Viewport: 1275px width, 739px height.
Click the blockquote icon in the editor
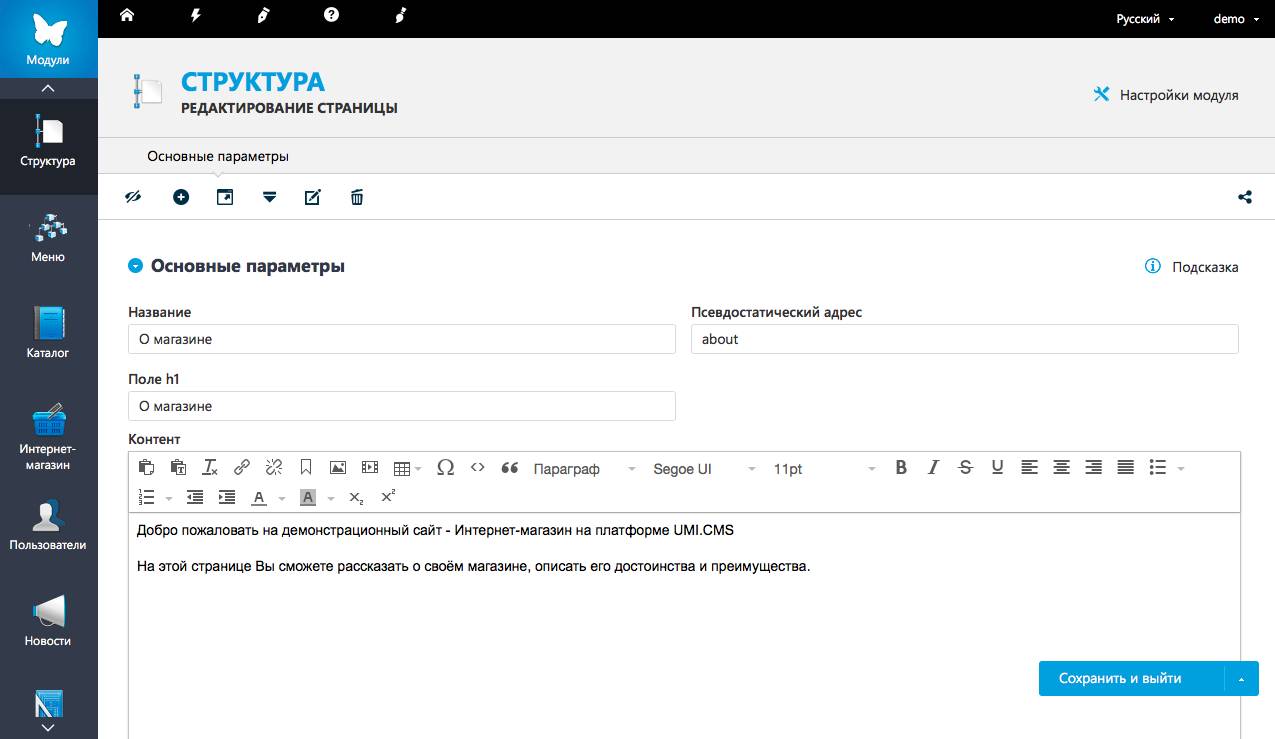pyautogui.click(x=510, y=468)
